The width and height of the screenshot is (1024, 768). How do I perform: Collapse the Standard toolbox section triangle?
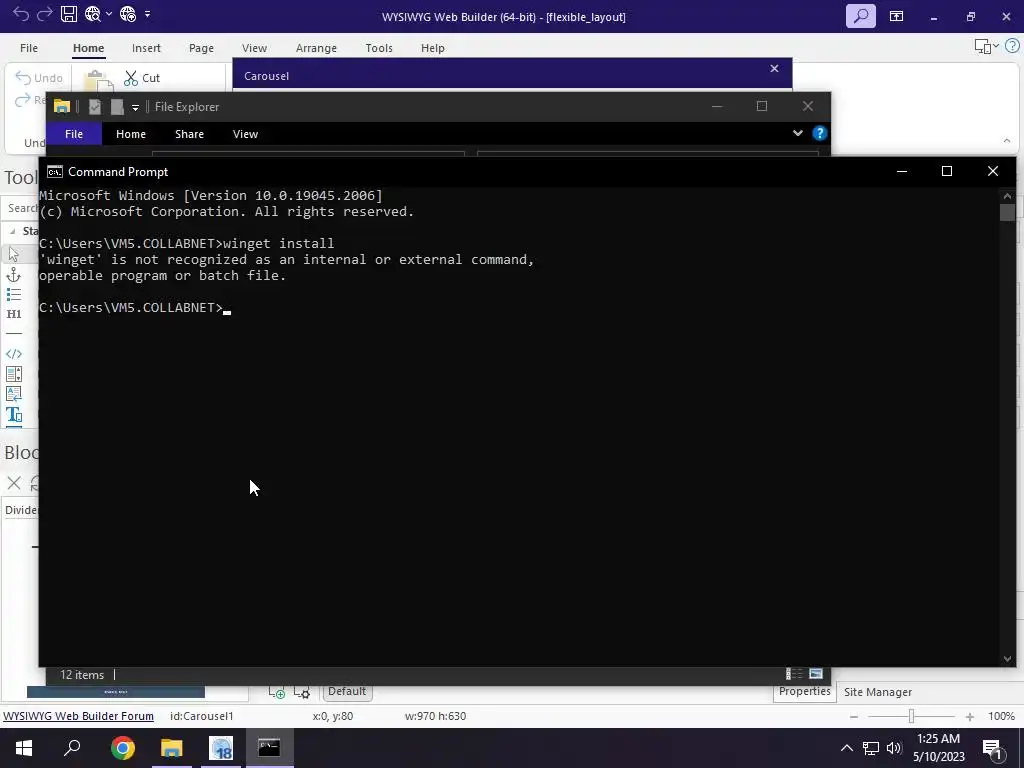point(12,231)
